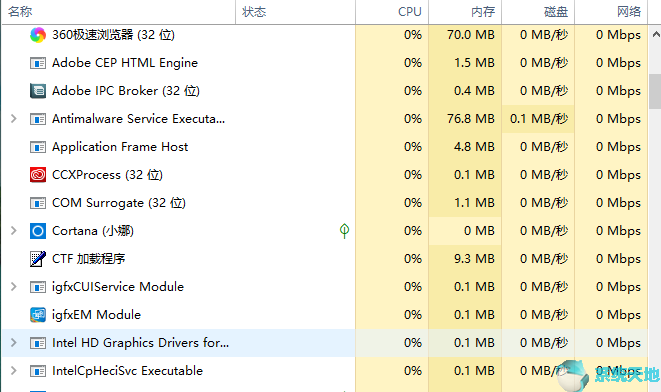This screenshot has width=661, height=392.
Task: Click the 0.4 MB memory cell
Action: (x=465, y=91)
